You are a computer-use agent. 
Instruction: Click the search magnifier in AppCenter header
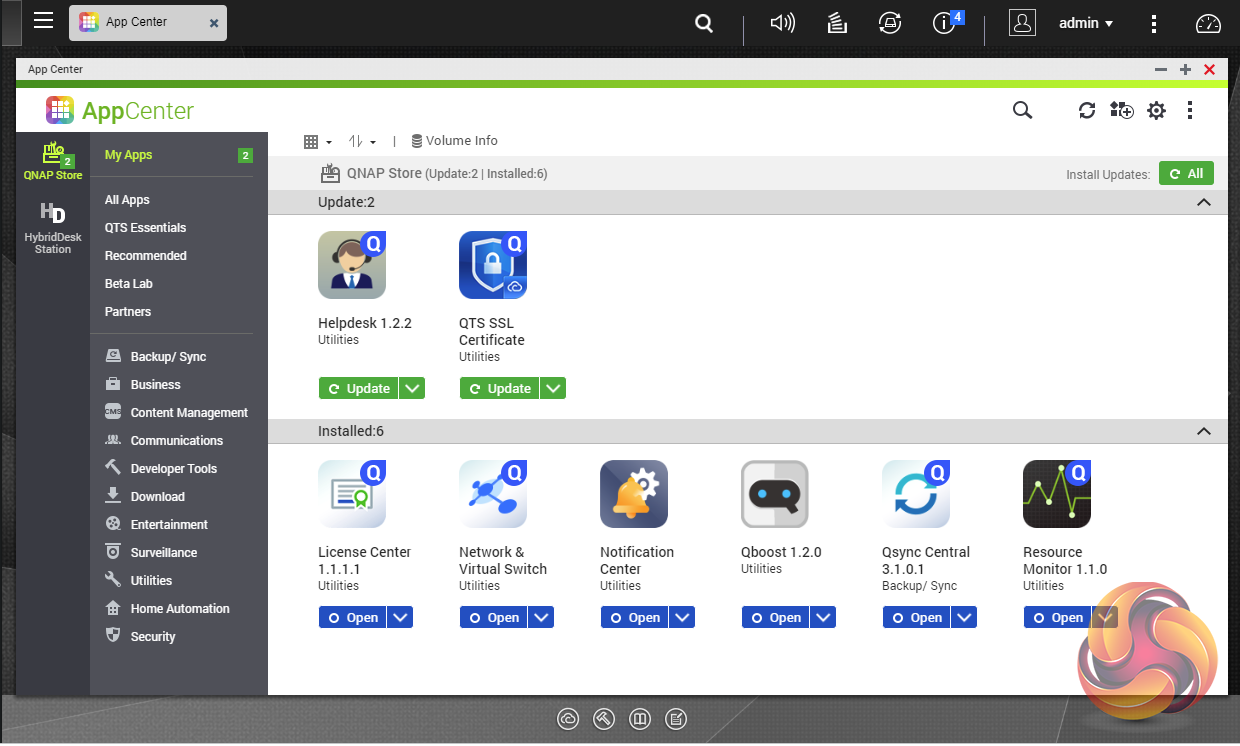point(1022,111)
